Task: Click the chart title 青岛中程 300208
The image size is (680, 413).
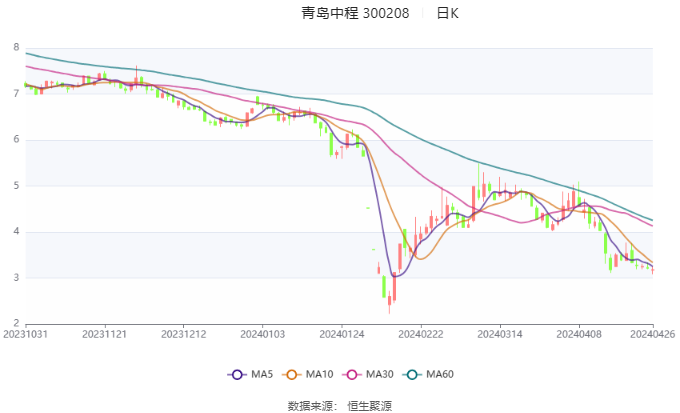Action: pos(355,14)
